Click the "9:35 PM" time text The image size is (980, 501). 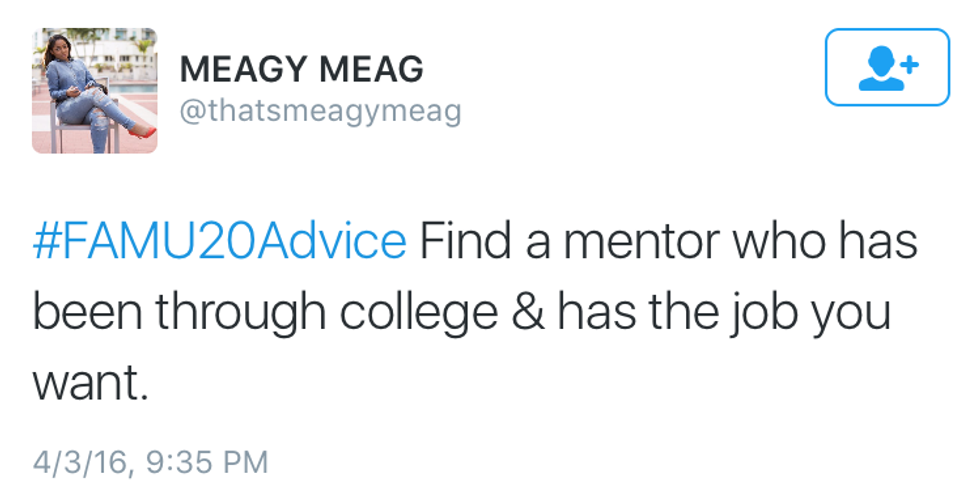tap(207, 462)
